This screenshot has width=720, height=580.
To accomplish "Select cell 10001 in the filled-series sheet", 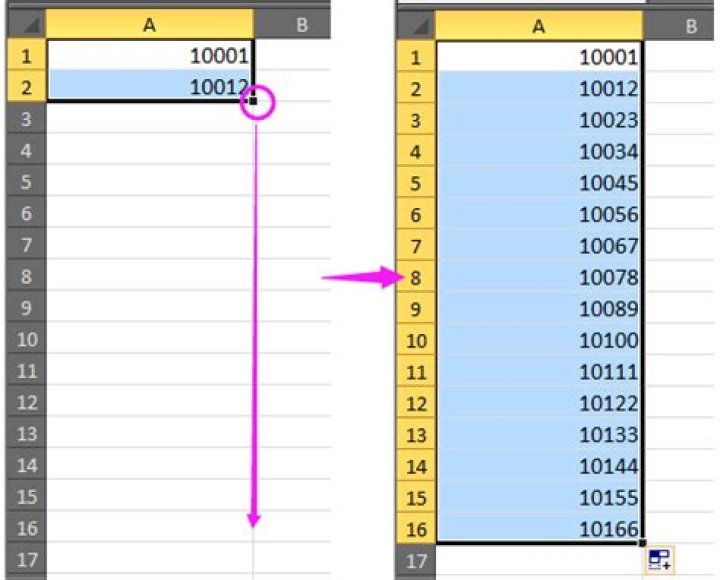I will coord(539,57).
